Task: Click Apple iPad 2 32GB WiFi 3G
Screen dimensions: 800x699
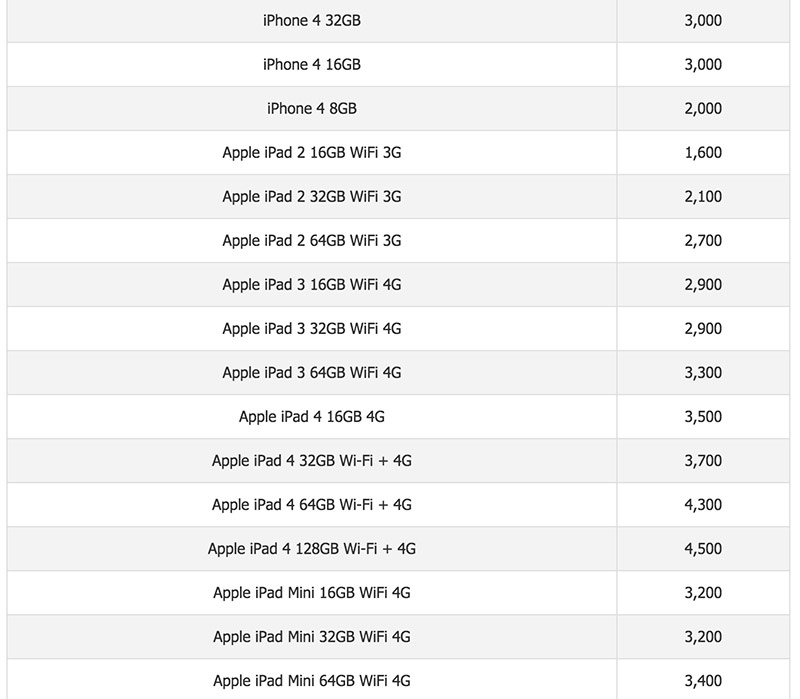Action: tap(311, 197)
